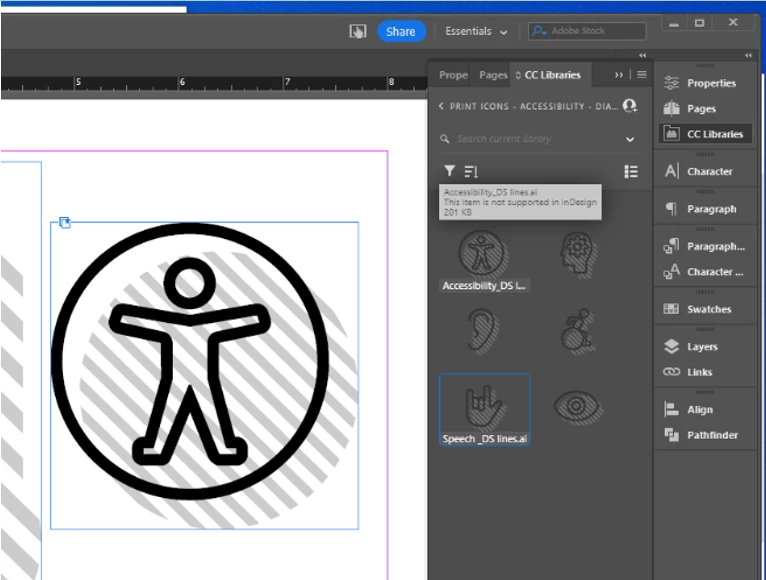
Task: Open the Layers panel in the dock
Action: pyautogui.click(x=703, y=347)
